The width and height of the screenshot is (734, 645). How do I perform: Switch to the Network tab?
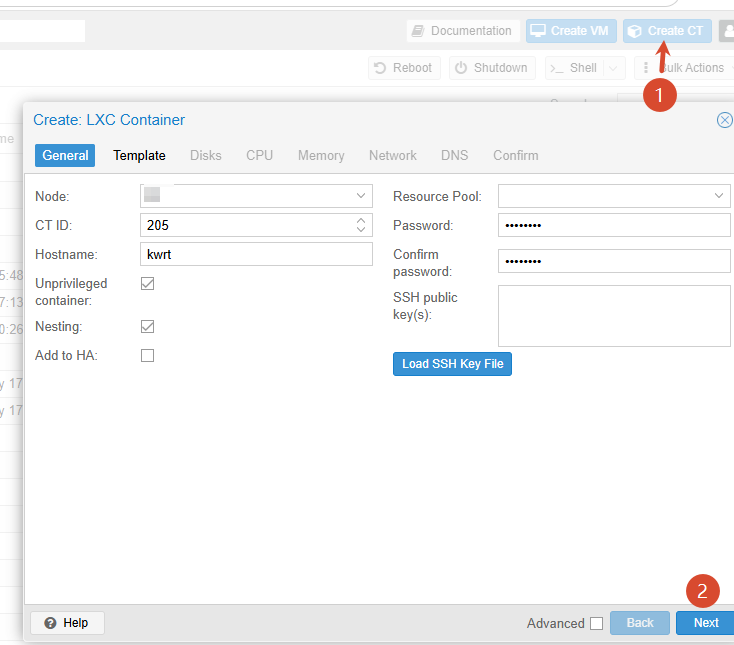[393, 155]
